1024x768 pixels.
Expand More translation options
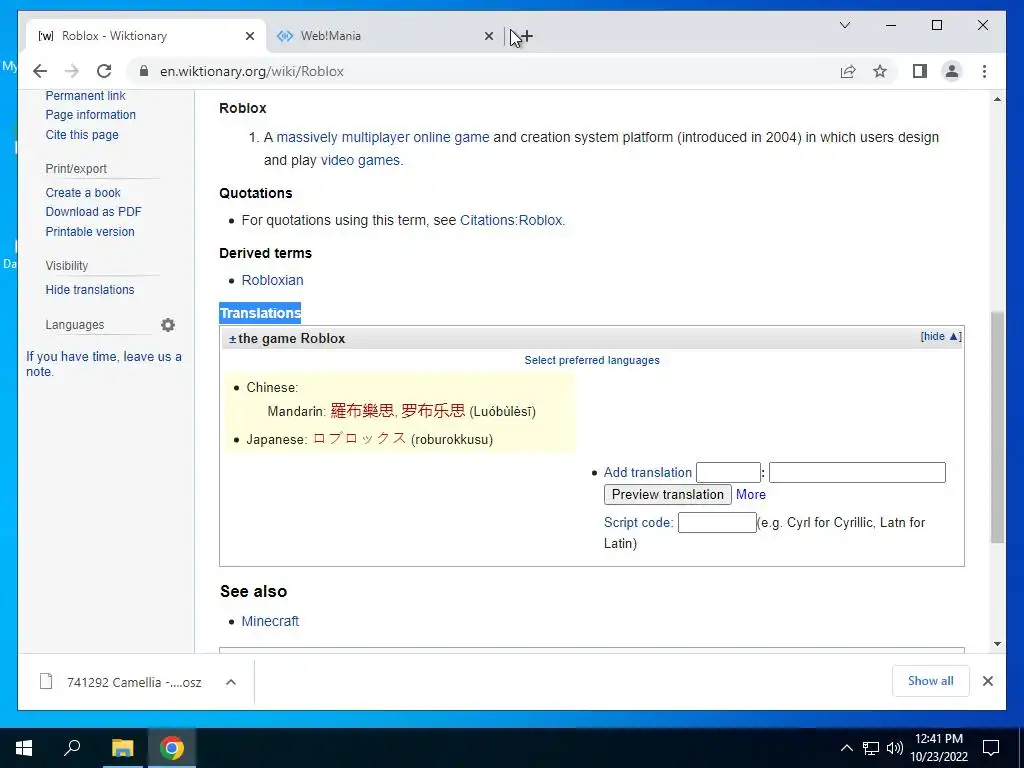(x=750, y=495)
